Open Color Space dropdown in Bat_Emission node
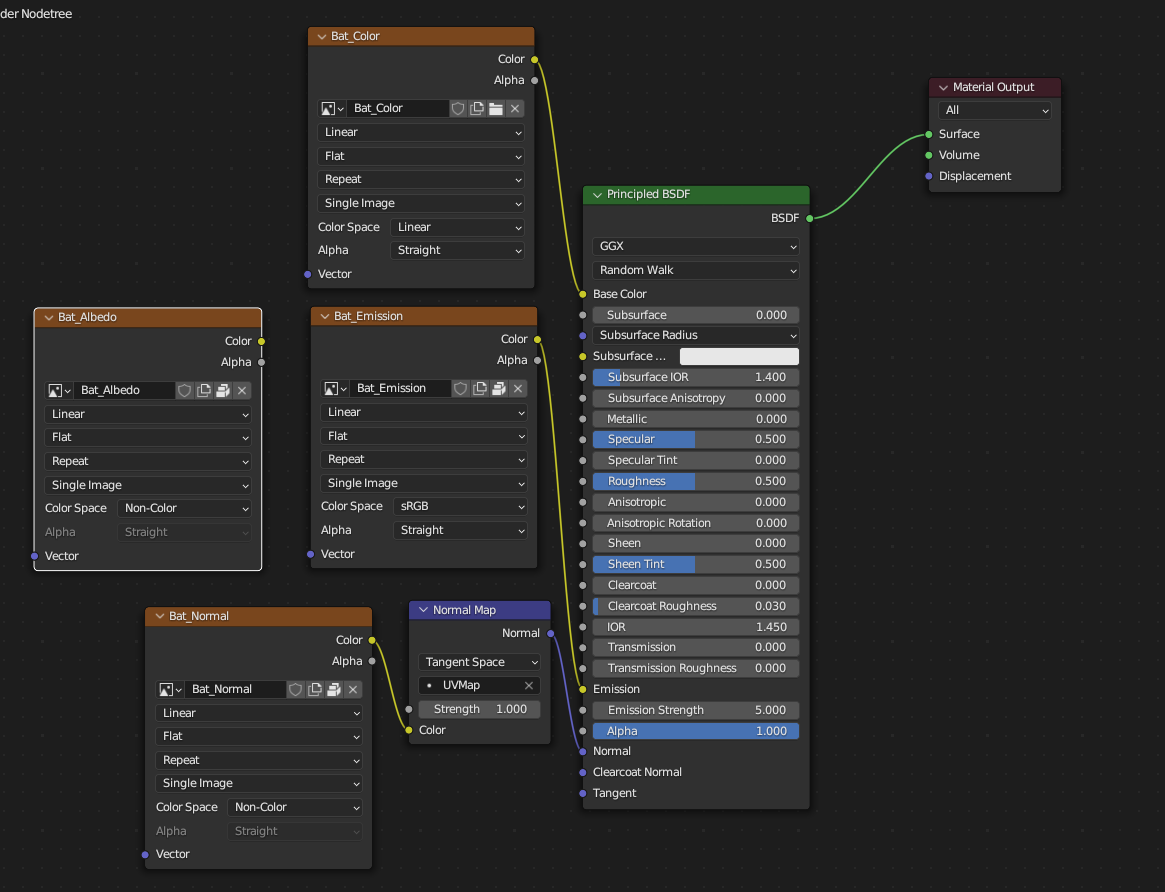The height and width of the screenshot is (892, 1165). [459, 506]
